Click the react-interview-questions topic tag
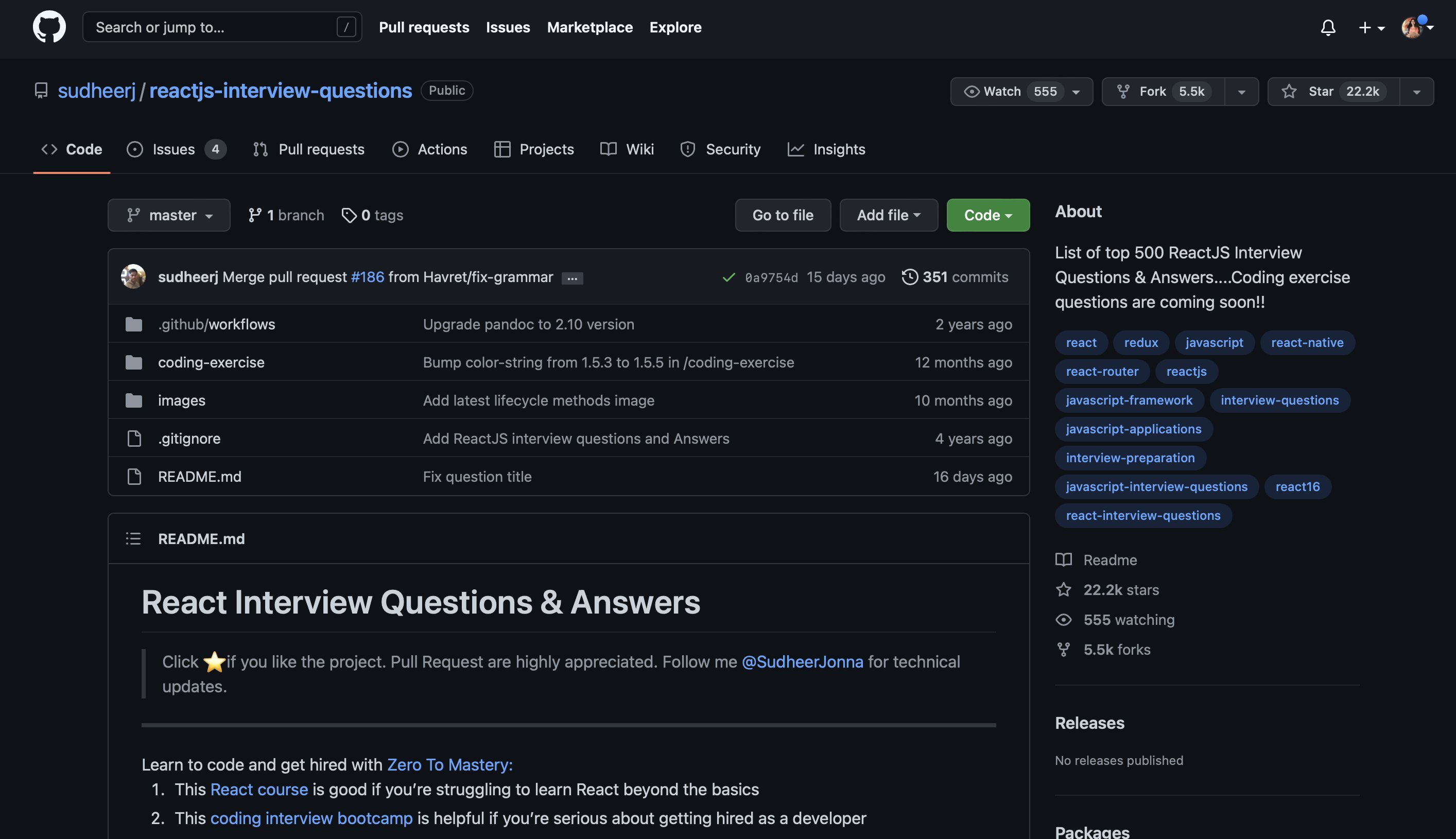1456x839 pixels. 1143,515
